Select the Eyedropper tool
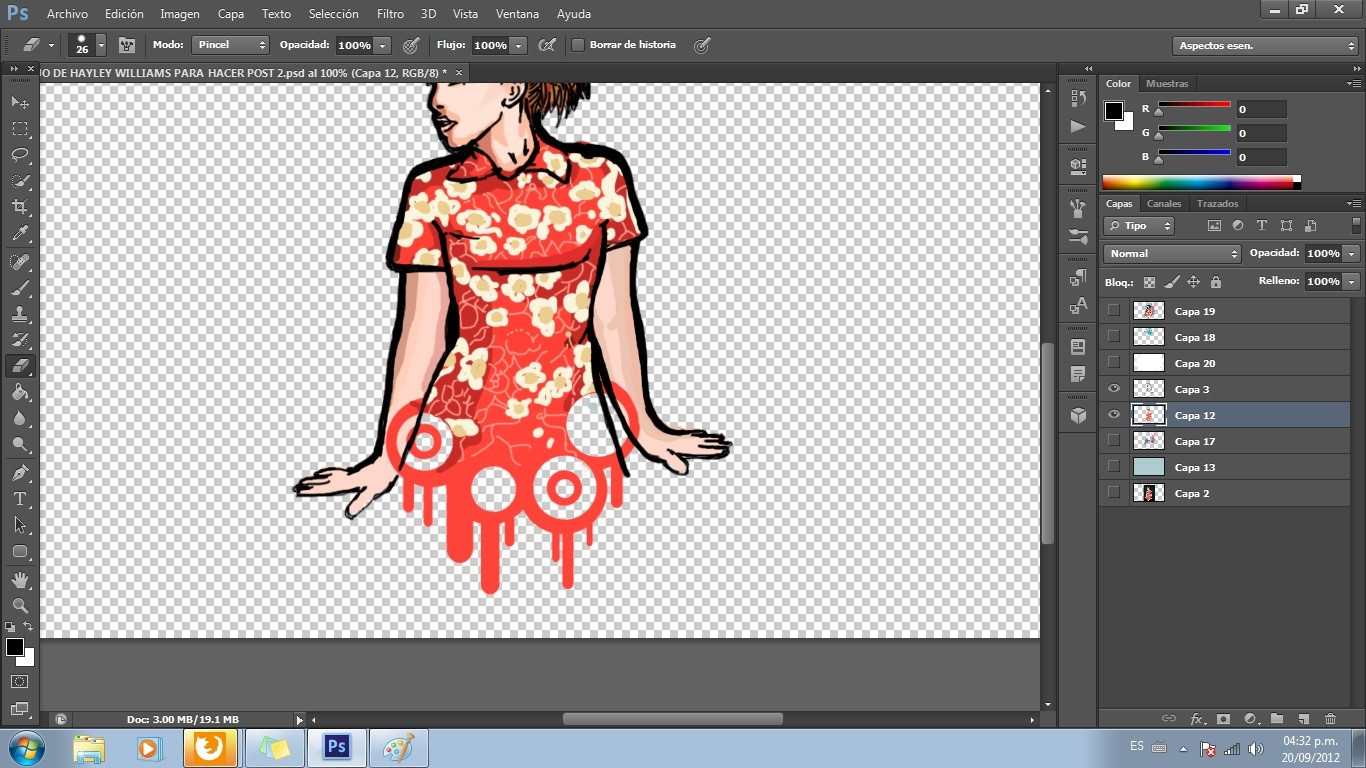The width and height of the screenshot is (1366, 768). tap(20, 233)
